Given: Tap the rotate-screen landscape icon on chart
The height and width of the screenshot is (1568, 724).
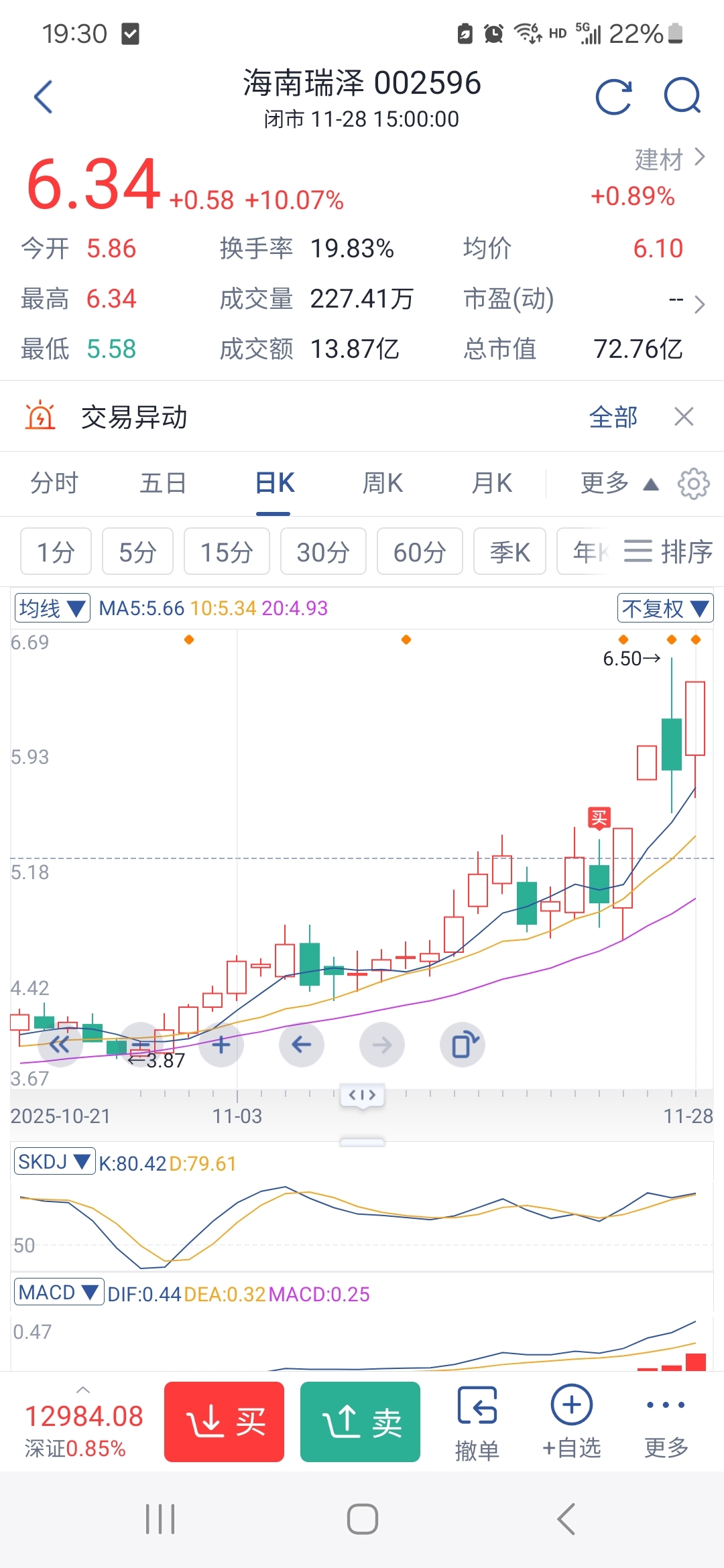Looking at the screenshot, I should 463,1045.
